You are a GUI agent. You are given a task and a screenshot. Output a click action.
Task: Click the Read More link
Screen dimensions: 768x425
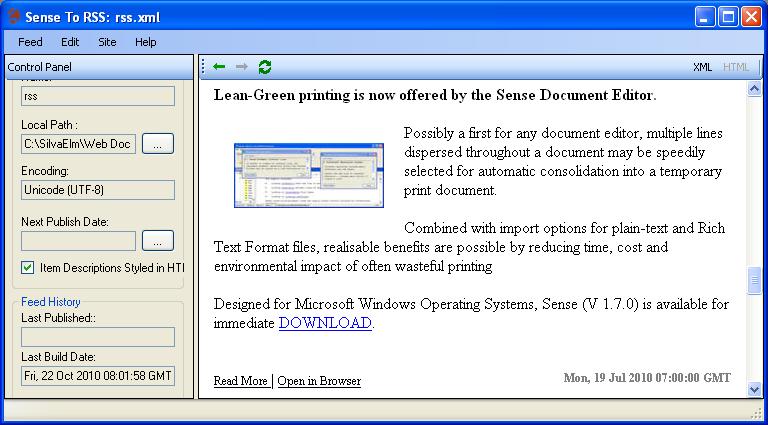click(240, 381)
